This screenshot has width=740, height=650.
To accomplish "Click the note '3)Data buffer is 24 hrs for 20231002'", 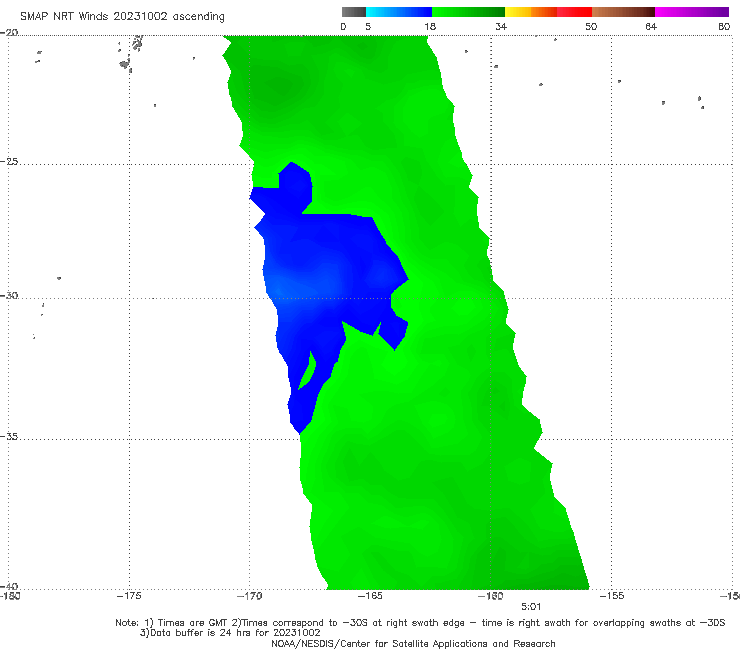I will pos(230,633).
